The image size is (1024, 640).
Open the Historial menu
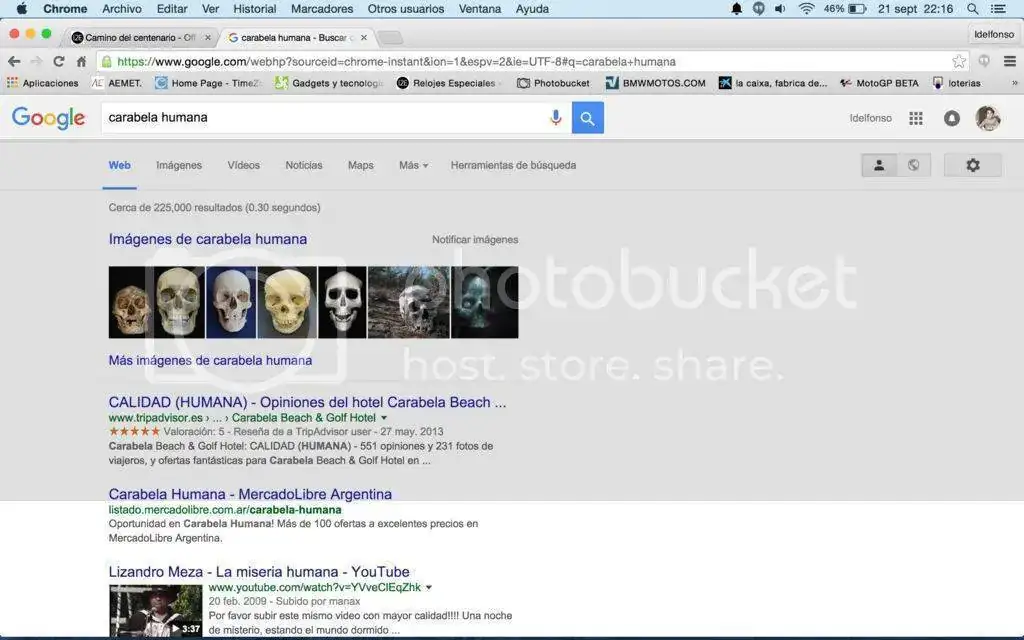255,8
